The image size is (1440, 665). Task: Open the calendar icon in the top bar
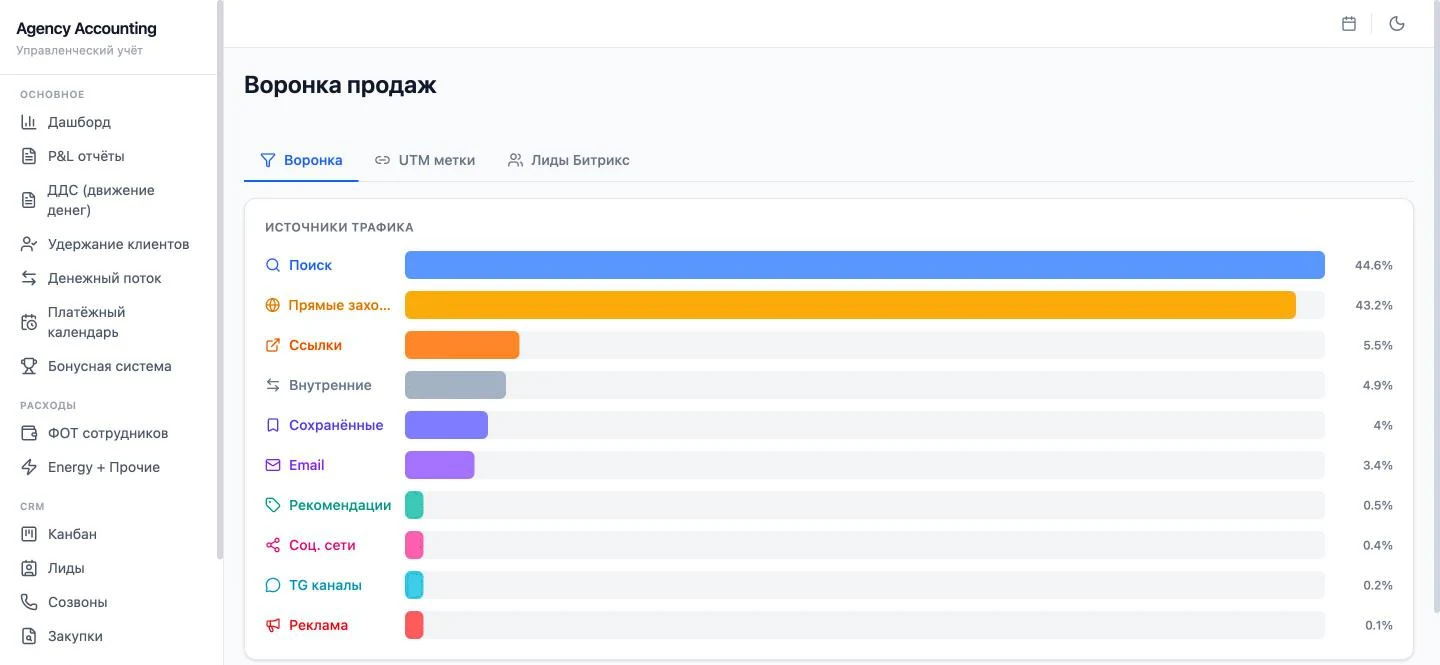click(x=1349, y=24)
